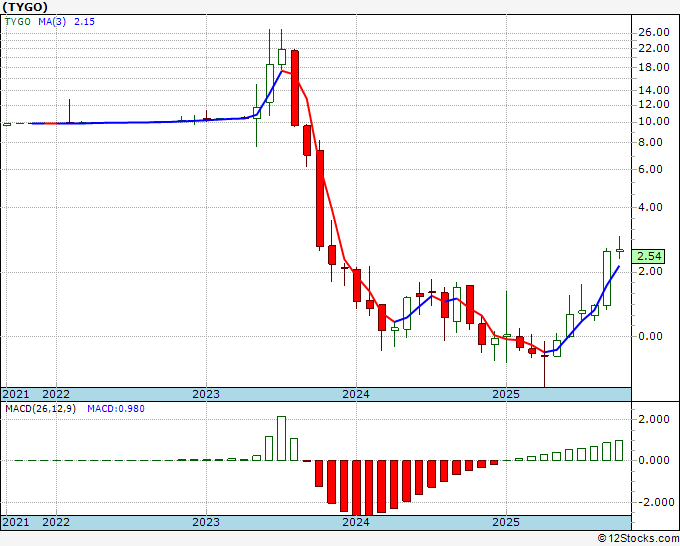Click the 2022 label on price timeline
This screenshot has width=680, height=546.
[56, 395]
